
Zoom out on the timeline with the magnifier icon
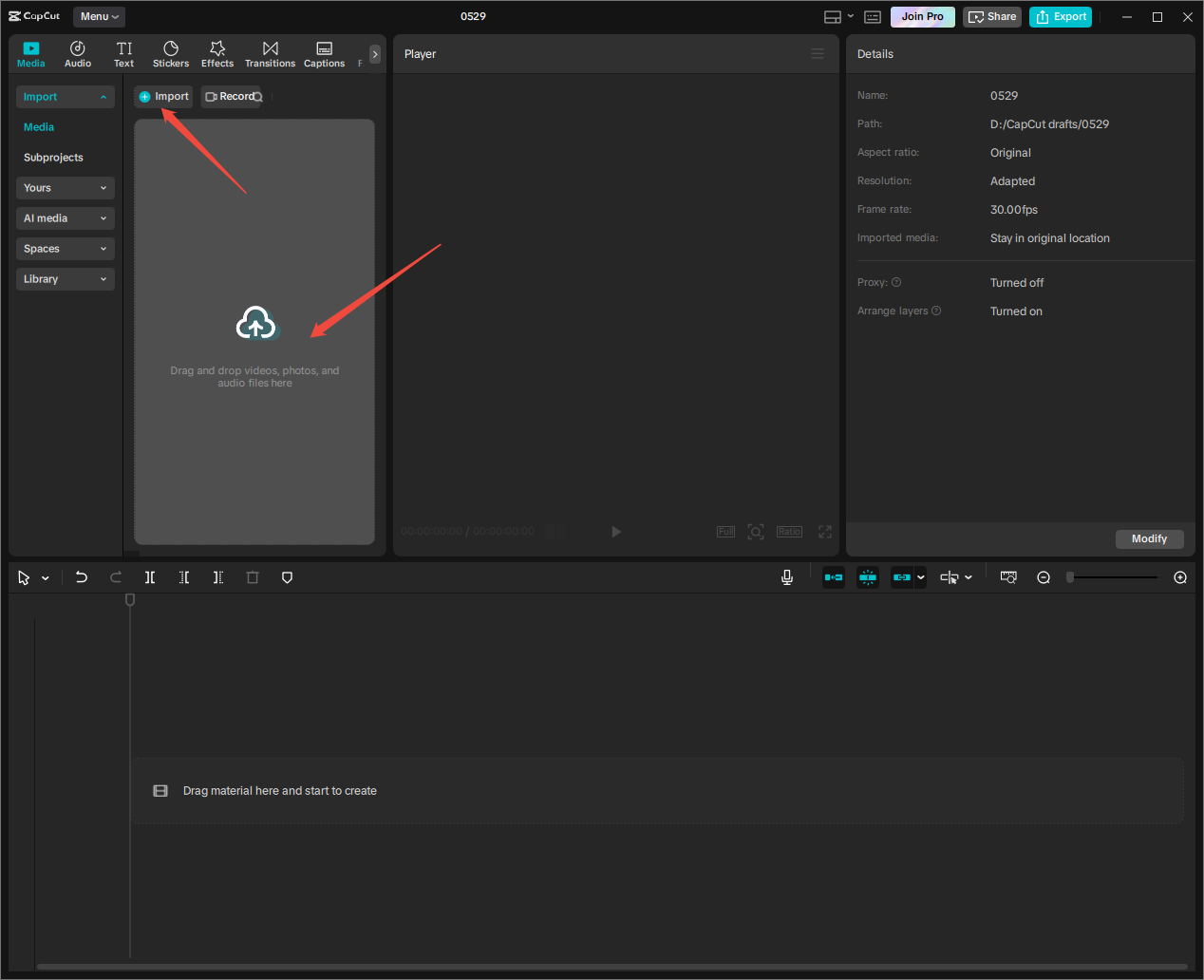click(x=1044, y=576)
